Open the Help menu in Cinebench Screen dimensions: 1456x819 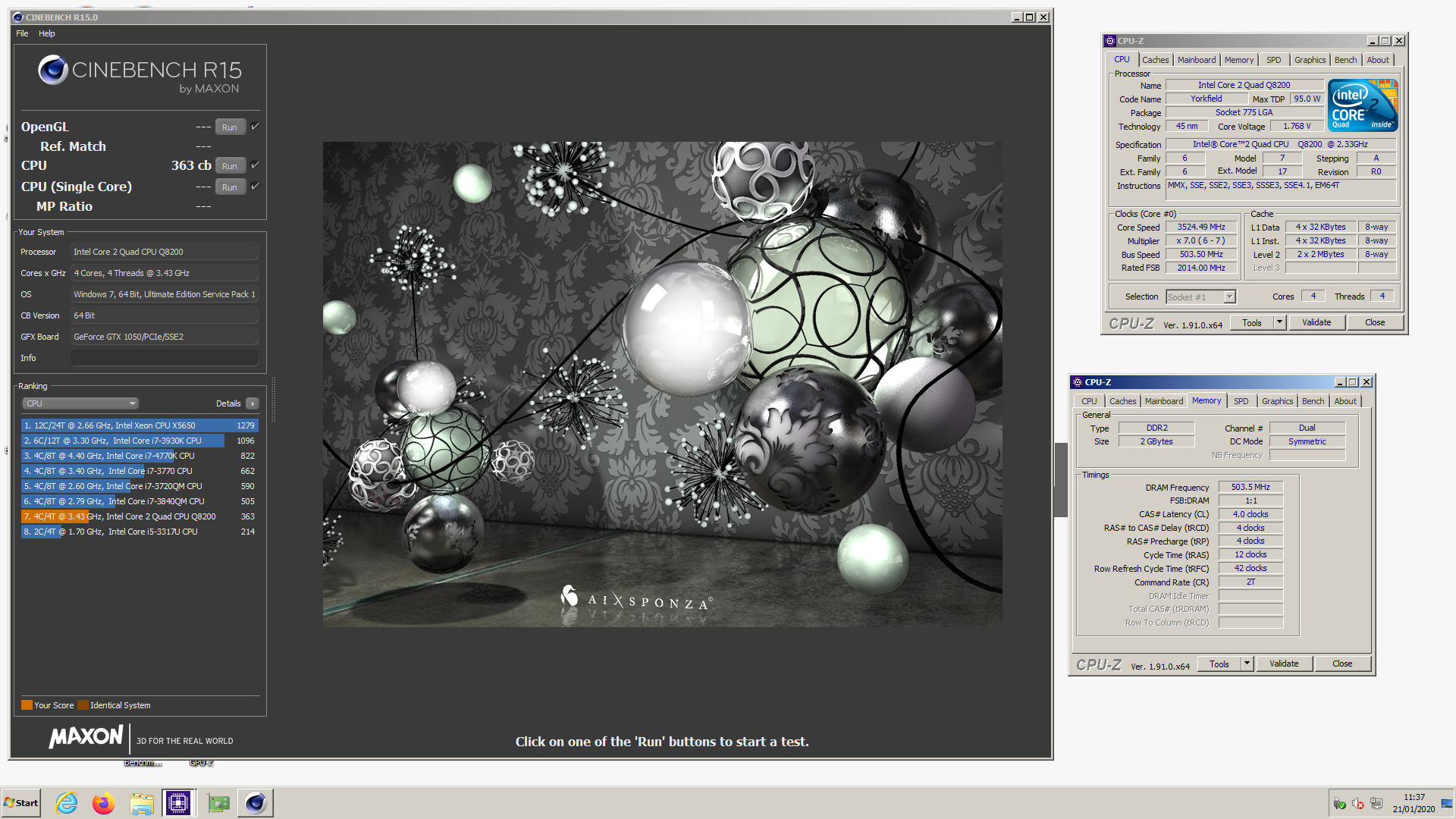tap(47, 33)
